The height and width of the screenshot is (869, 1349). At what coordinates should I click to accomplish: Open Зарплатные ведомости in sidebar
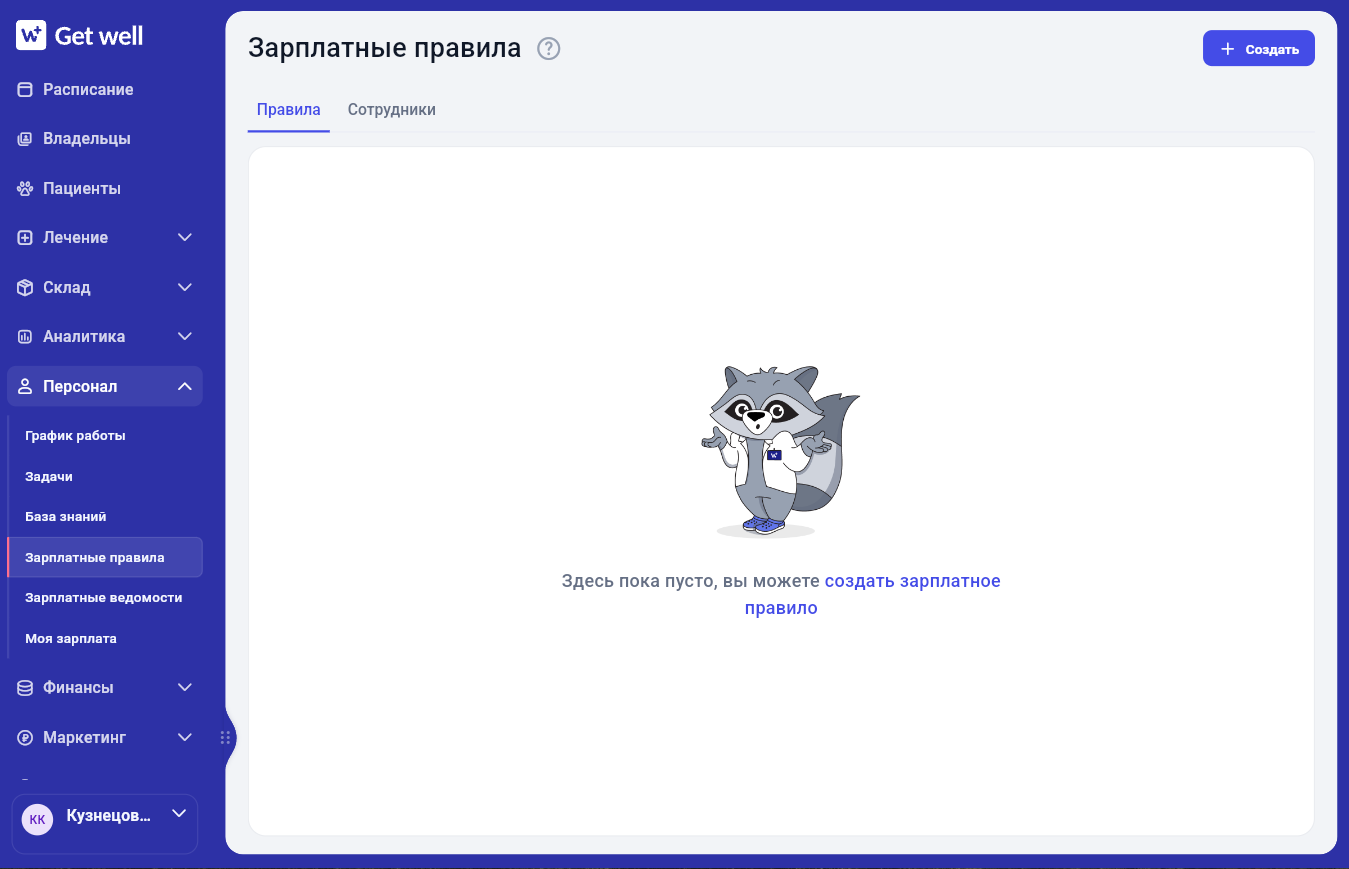(105, 598)
